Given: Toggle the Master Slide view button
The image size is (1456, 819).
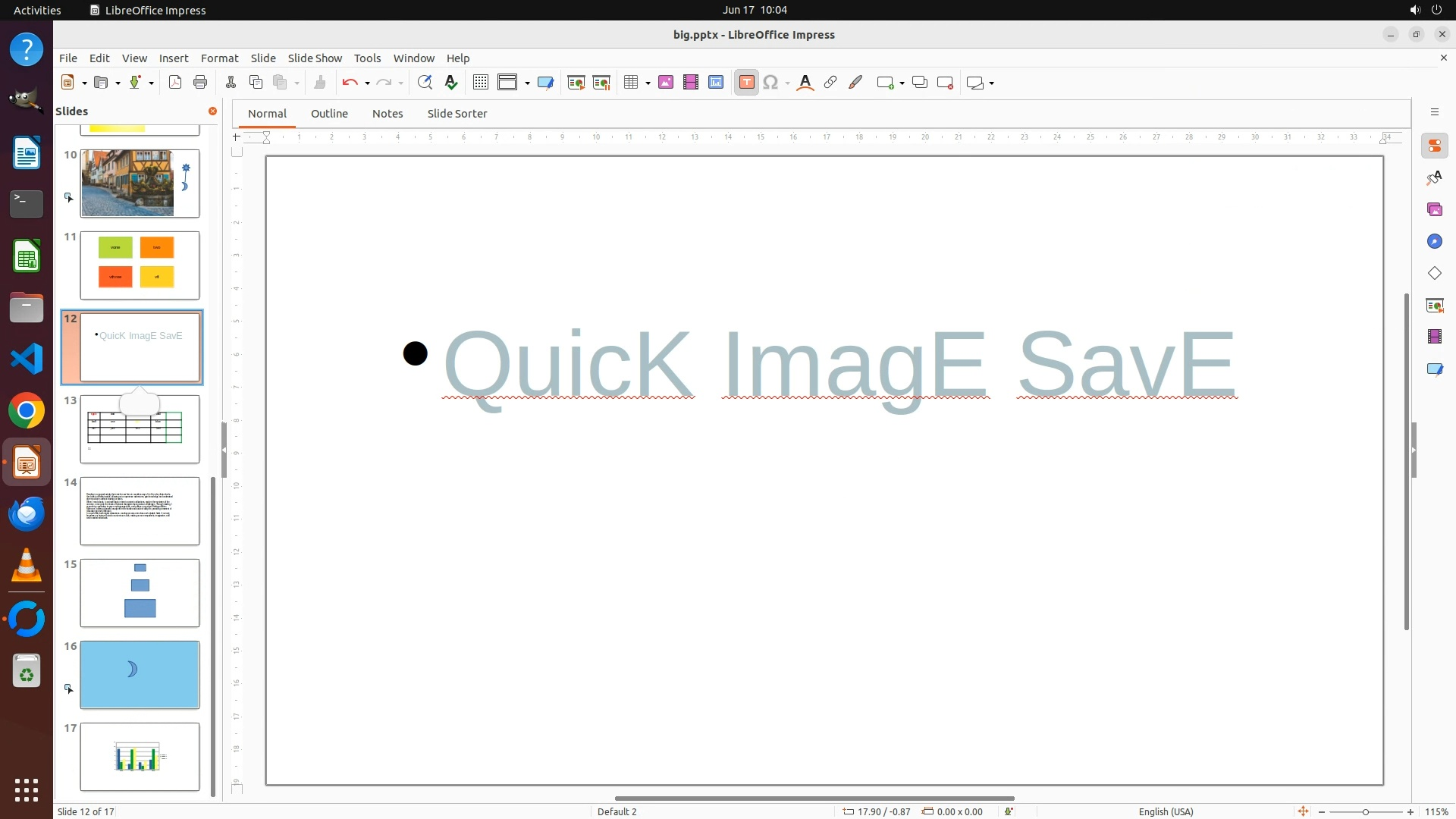Looking at the screenshot, I should tap(545, 83).
